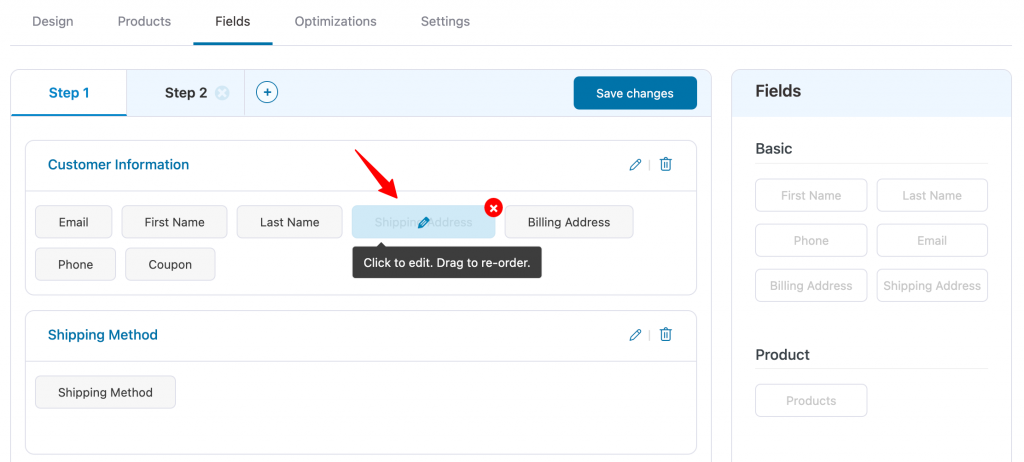Switch to the Products tab
The height and width of the screenshot is (462, 1024).
click(x=144, y=22)
